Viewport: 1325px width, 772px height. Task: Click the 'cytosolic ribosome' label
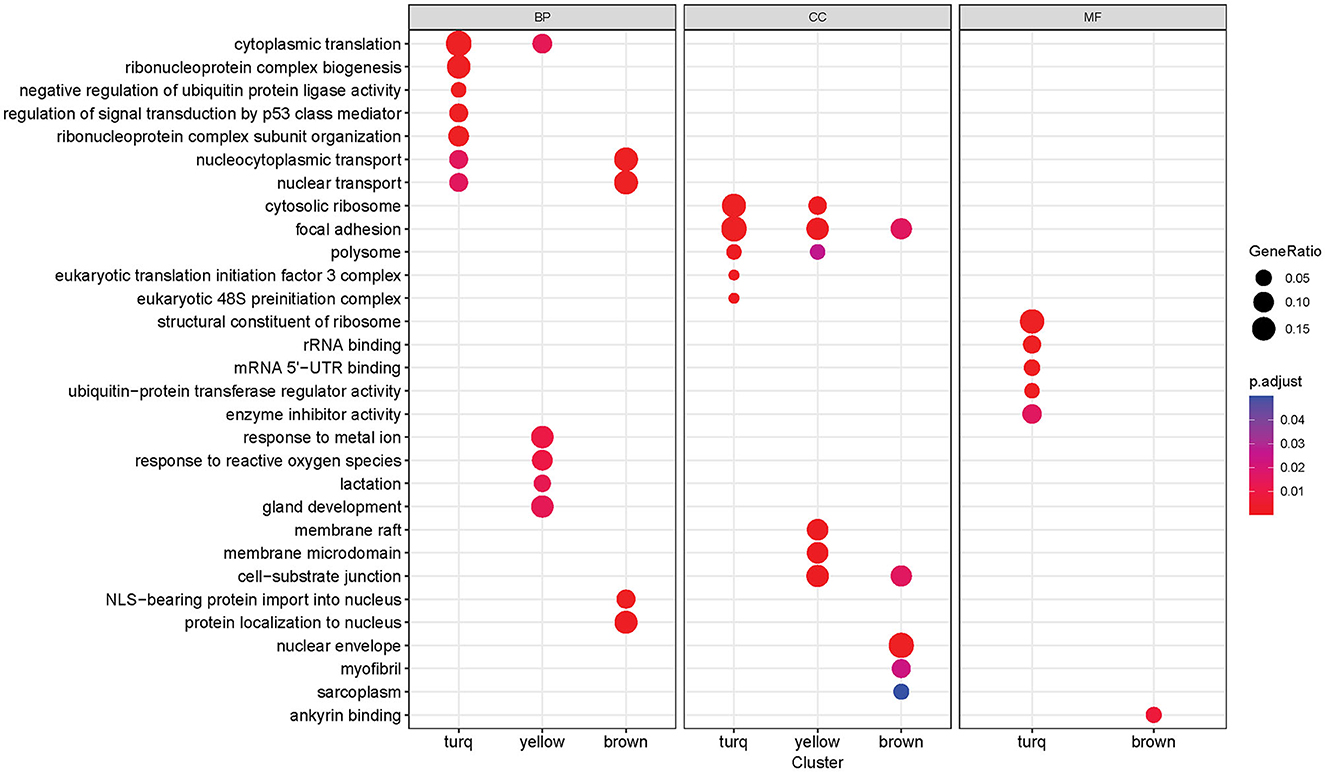tap(333, 206)
